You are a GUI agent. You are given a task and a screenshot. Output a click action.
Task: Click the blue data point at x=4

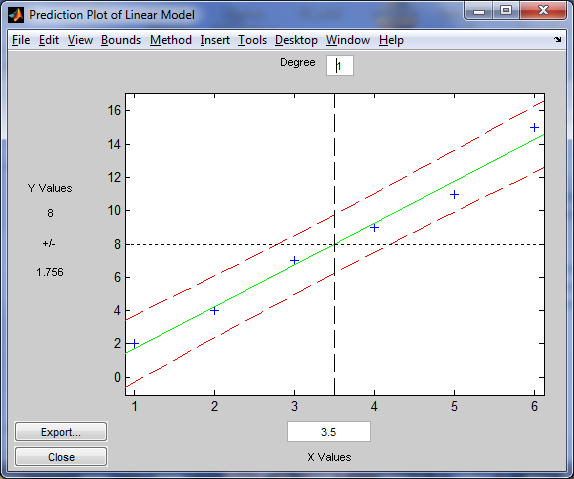coord(374,227)
